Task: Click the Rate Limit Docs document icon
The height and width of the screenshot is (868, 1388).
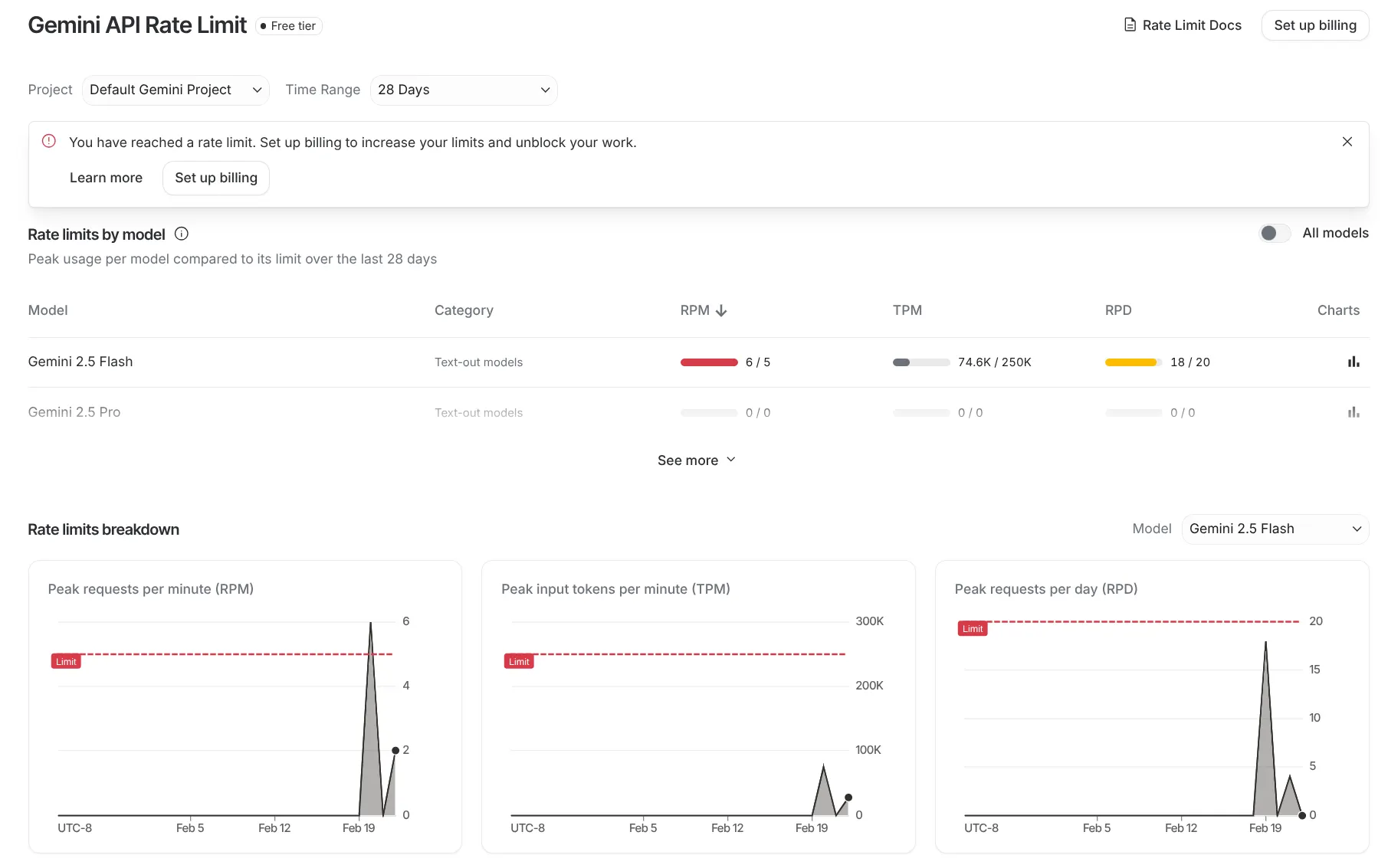Action: [x=1130, y=25]
